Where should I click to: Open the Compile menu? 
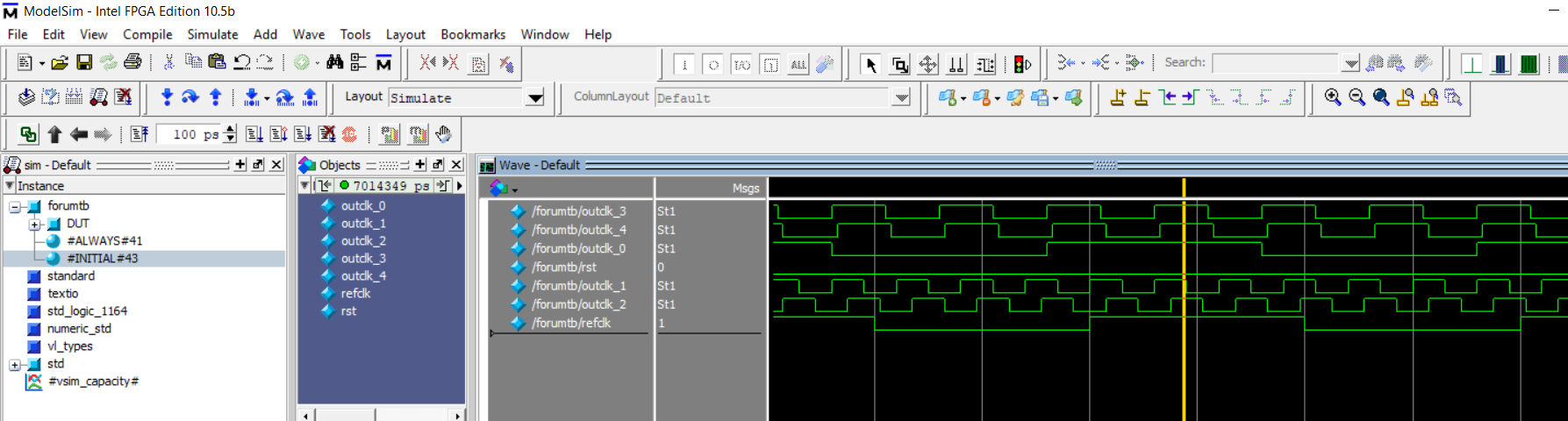coord(147,34)
